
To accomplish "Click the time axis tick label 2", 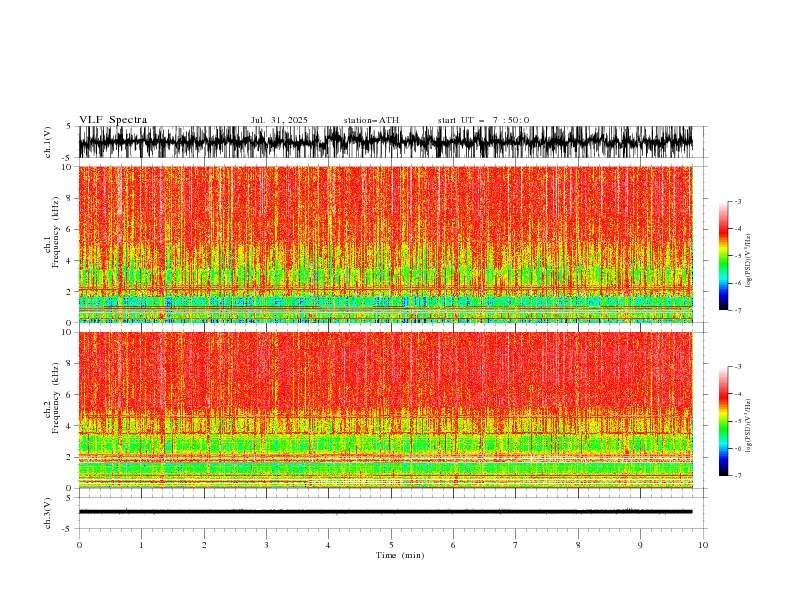I will pyautogui.click(x=204, y=545).
